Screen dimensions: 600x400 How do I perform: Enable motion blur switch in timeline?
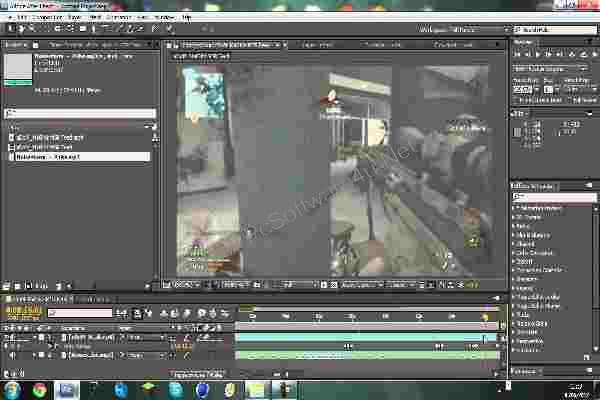[x=187, y=314]
